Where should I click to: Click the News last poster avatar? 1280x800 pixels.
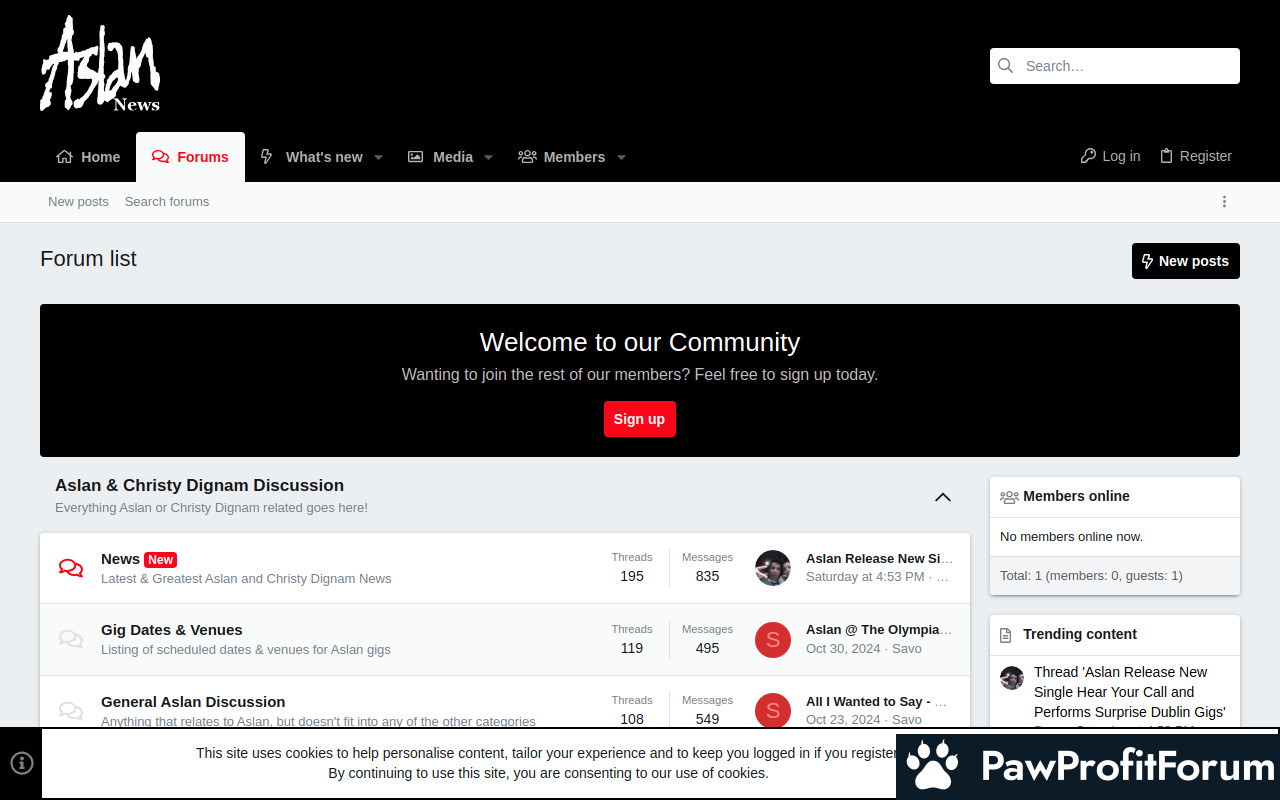[773, 568]
